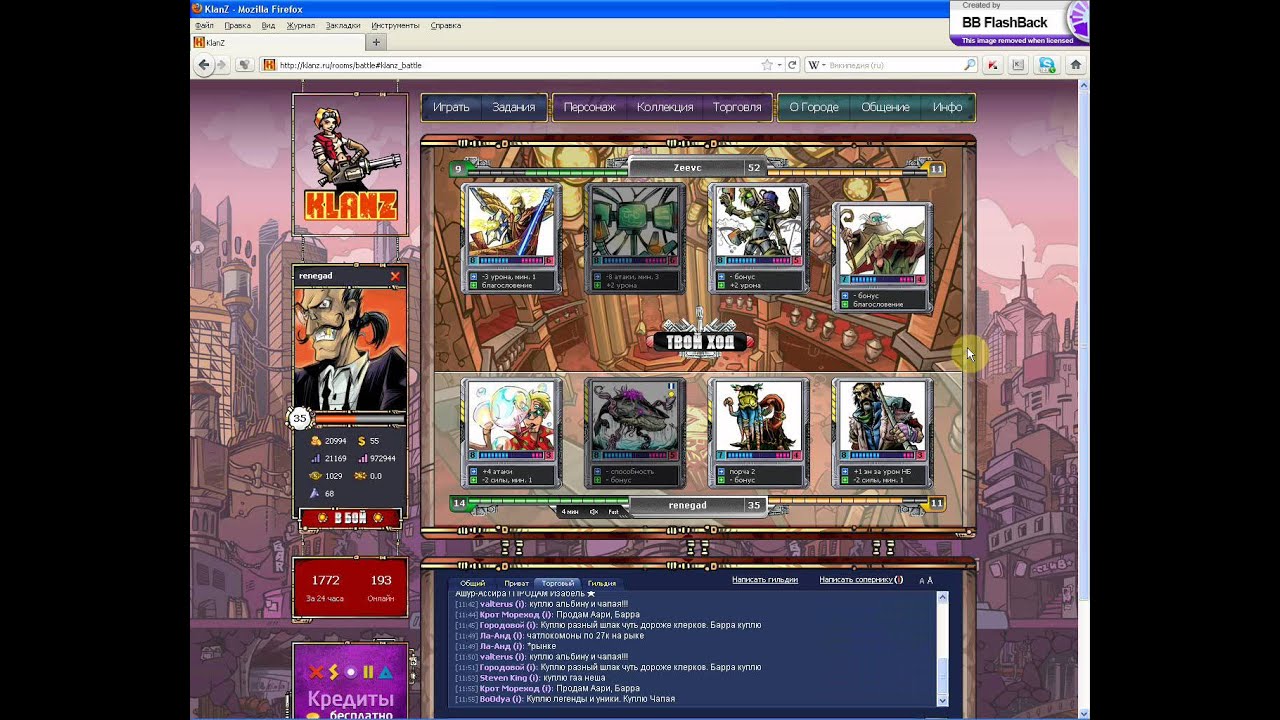
Task: Select the bearded swordsman card '+1 зн за урон НБ'
Action: [882, 431]
